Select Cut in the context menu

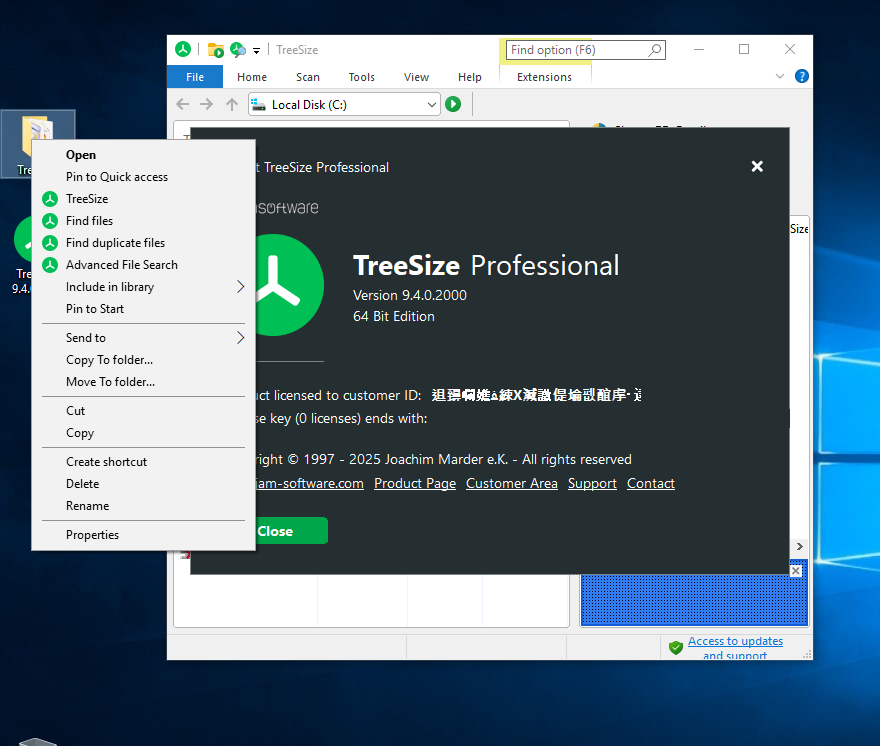click(144, 411)
